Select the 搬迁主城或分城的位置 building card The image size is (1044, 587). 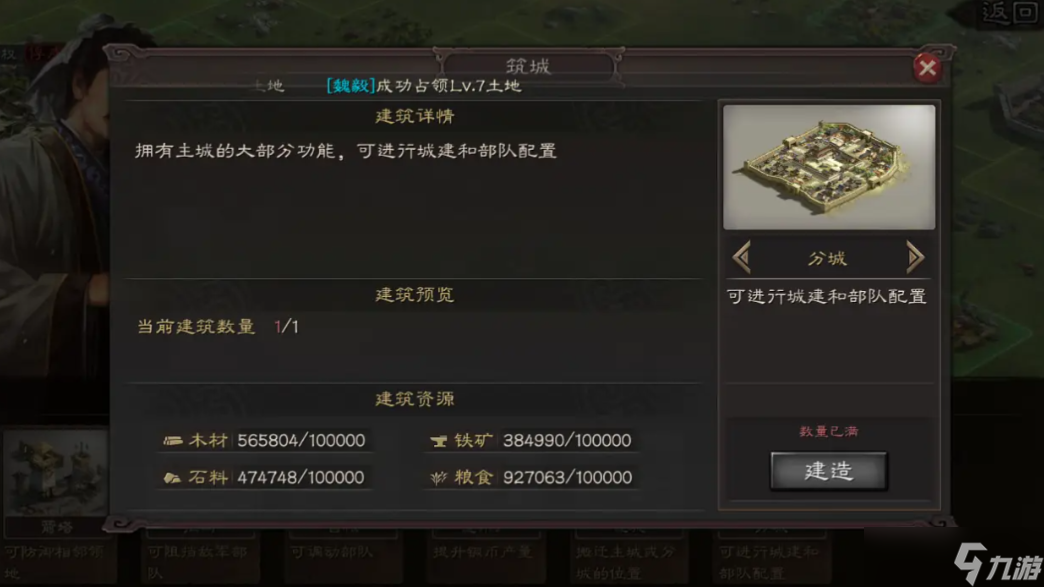point(629,556)
